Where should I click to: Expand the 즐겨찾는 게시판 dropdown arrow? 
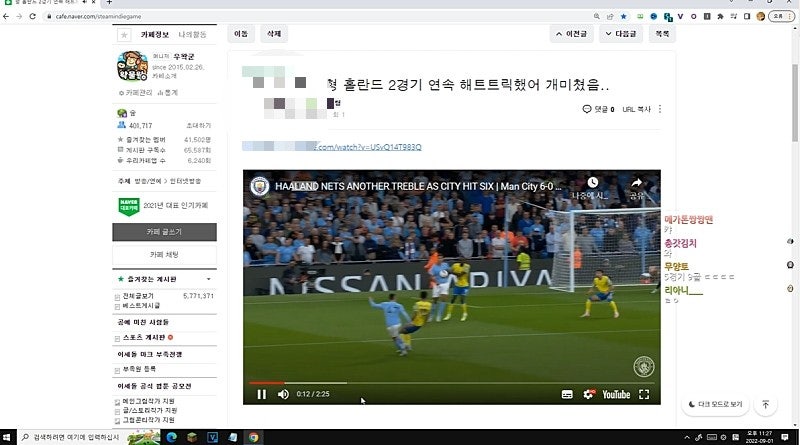[x=209, y=279]
